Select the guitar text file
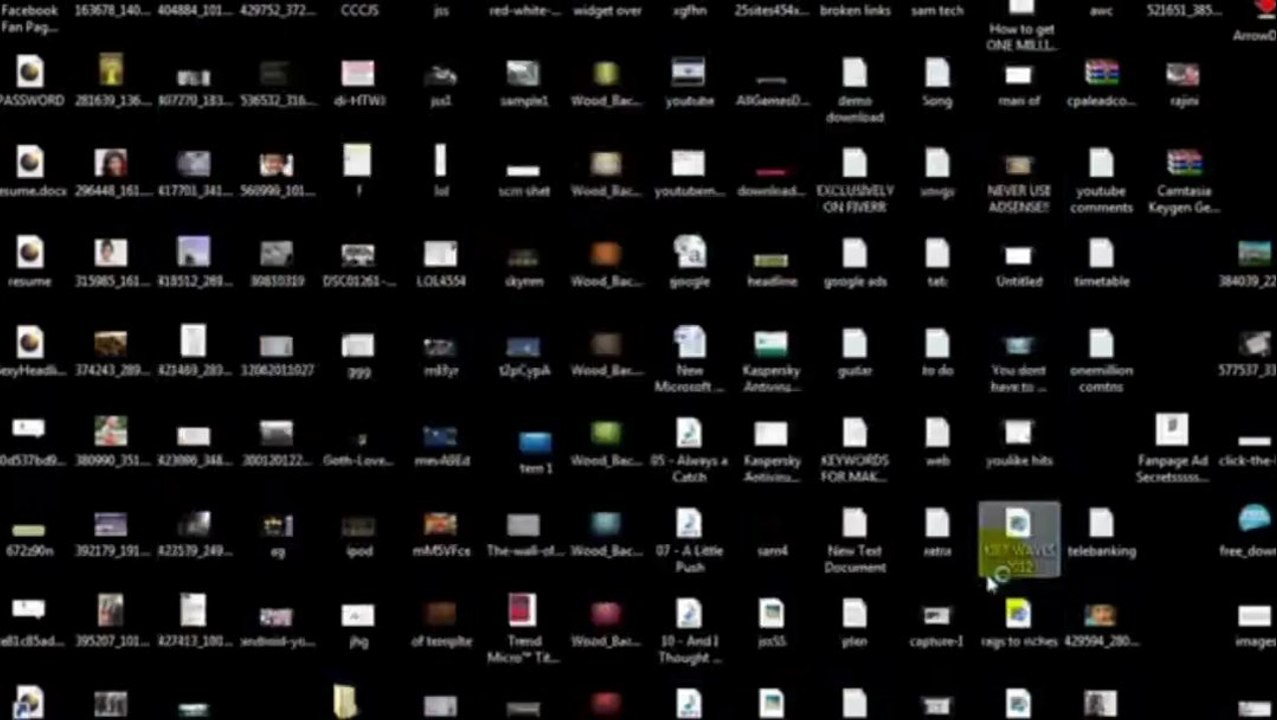The height and width of the screenshot is (720, 1277). [x=854, y=342]
